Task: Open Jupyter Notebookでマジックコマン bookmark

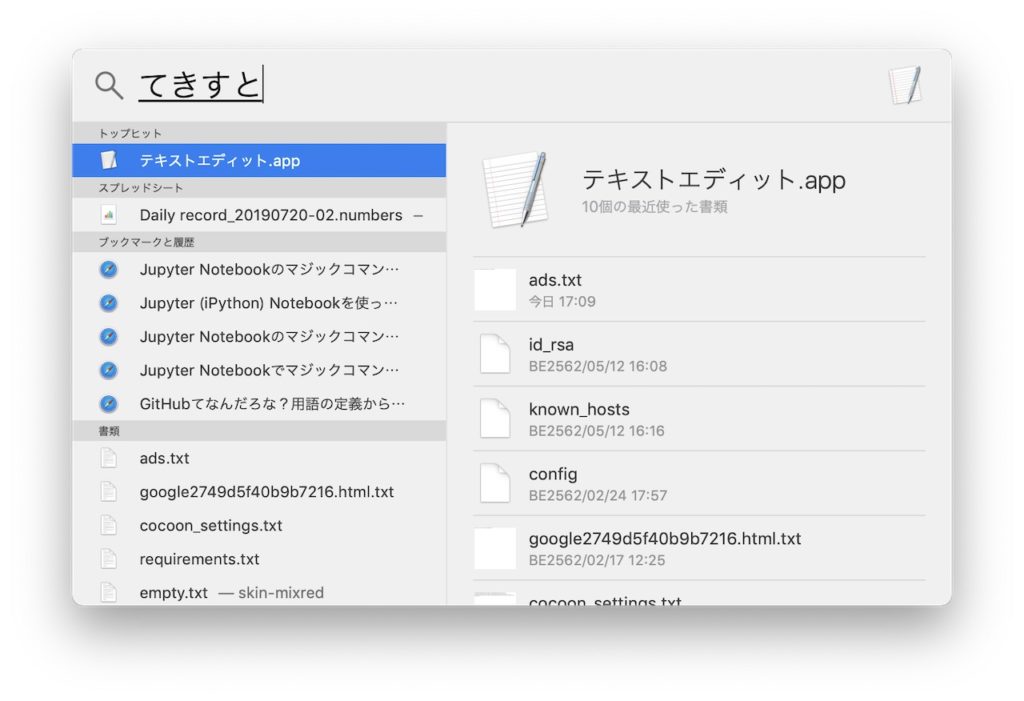Action: point(259,370)
